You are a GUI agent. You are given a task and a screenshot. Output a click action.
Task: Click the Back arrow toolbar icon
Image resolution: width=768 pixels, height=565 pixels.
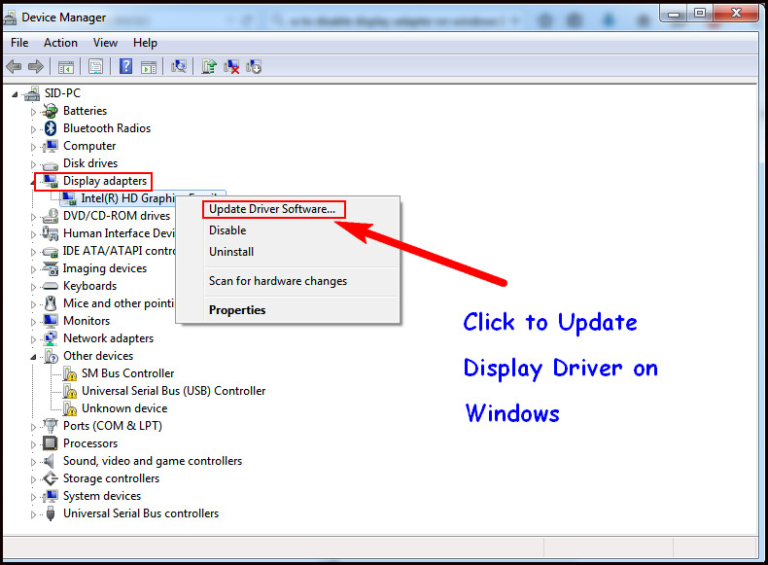click(14, 66)
